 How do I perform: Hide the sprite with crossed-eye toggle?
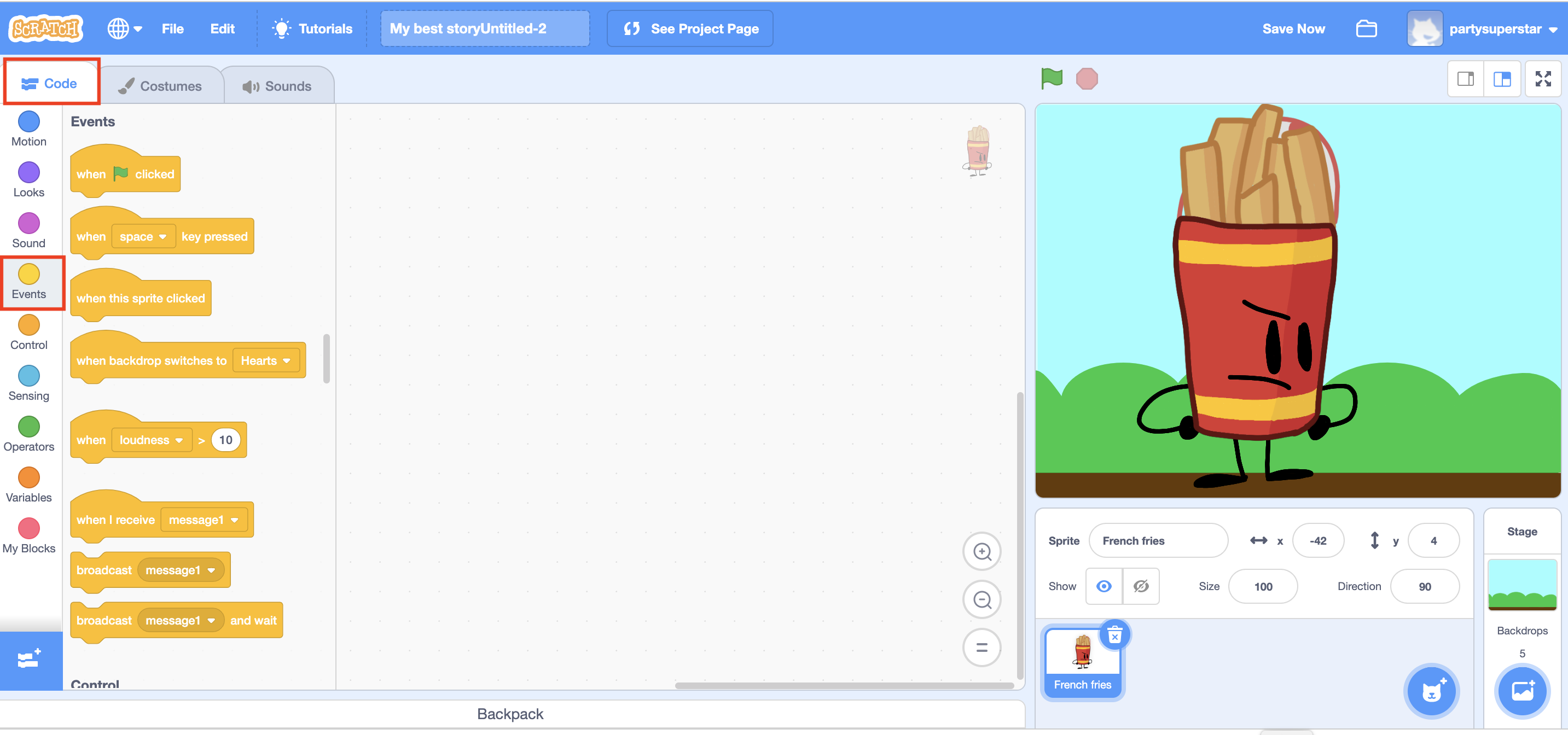coord(1140,586)
